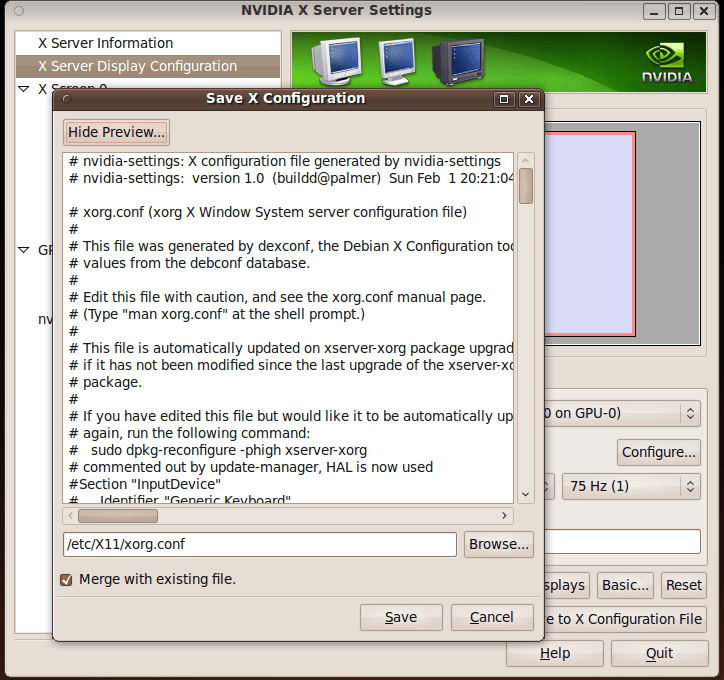Viewport: 724px width, 680px height.
Task: Select 'X Server Information' in sidebar
Action: pos(105,43)
